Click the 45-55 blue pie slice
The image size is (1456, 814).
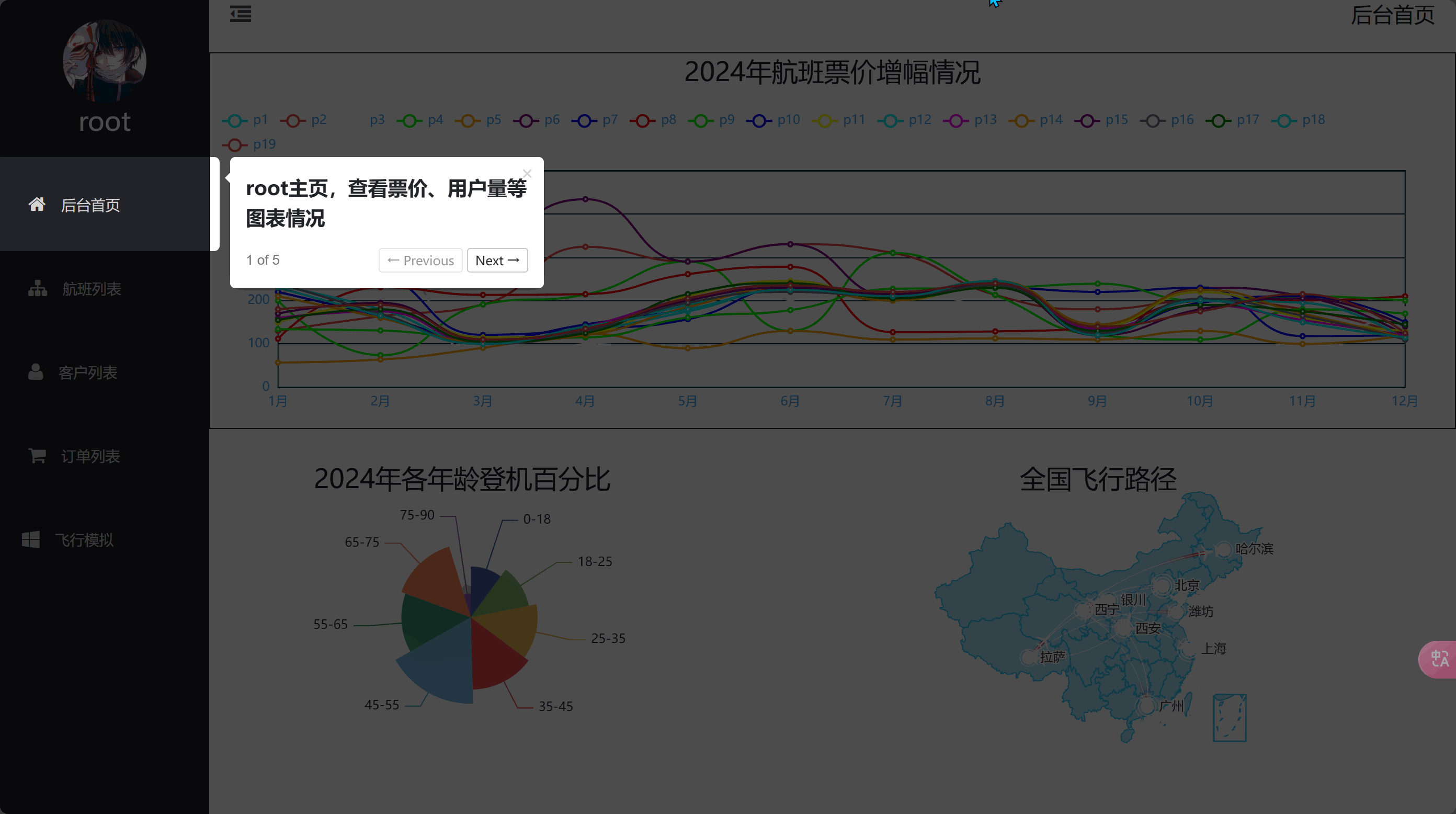[x=443, y=673]
